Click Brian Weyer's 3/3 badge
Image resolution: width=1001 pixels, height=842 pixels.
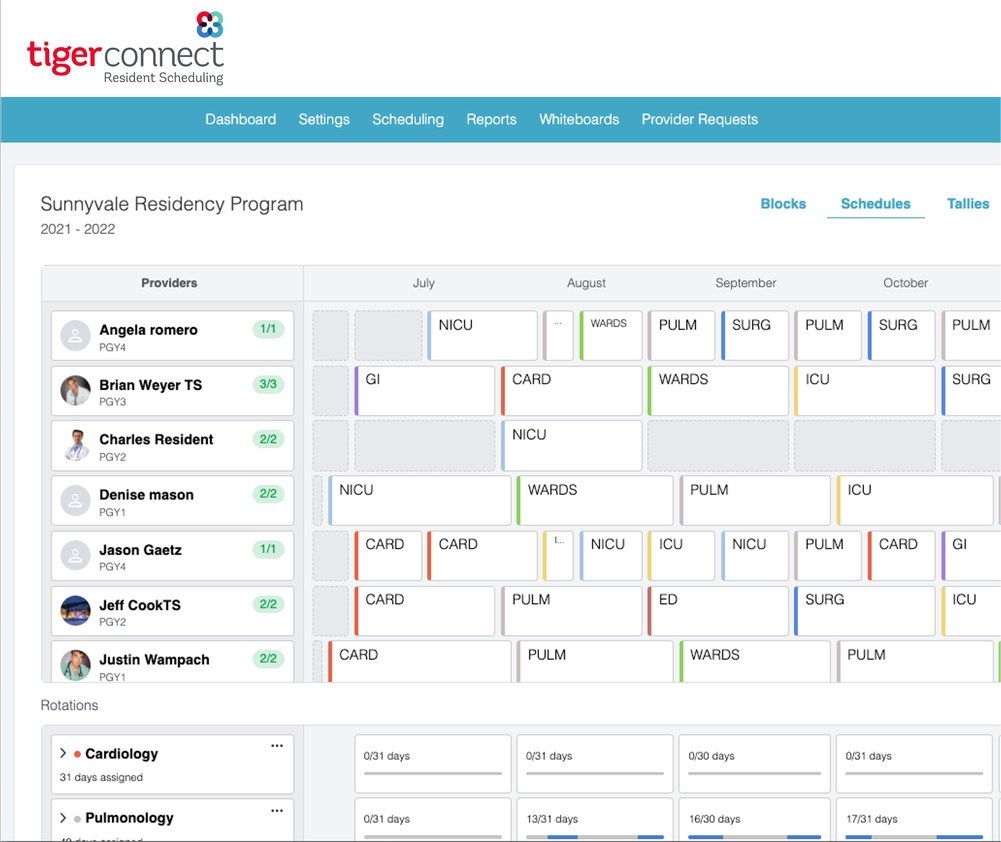tap(267, 384)
